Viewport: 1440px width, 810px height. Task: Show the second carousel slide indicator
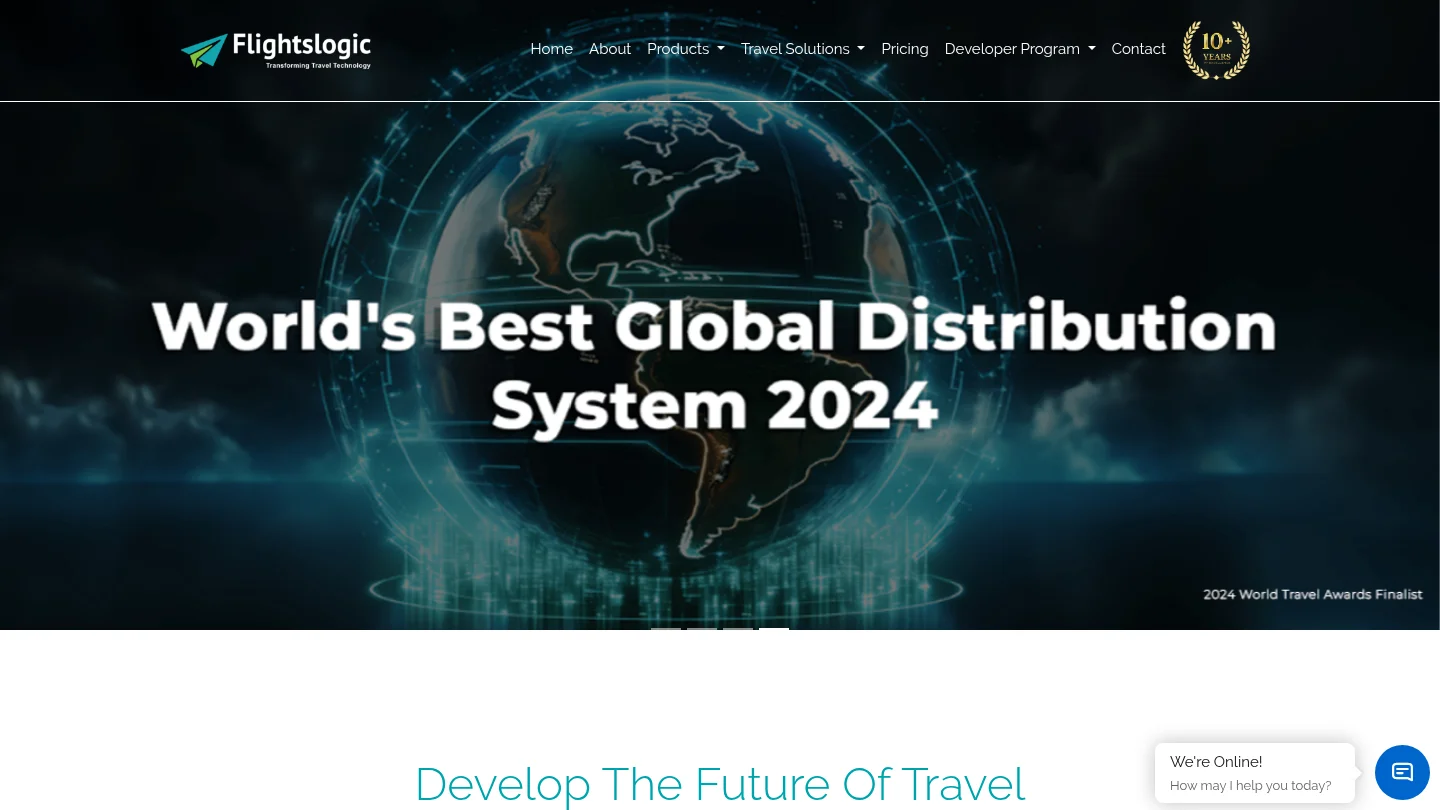pyautogui.click(x=702, y=629)
